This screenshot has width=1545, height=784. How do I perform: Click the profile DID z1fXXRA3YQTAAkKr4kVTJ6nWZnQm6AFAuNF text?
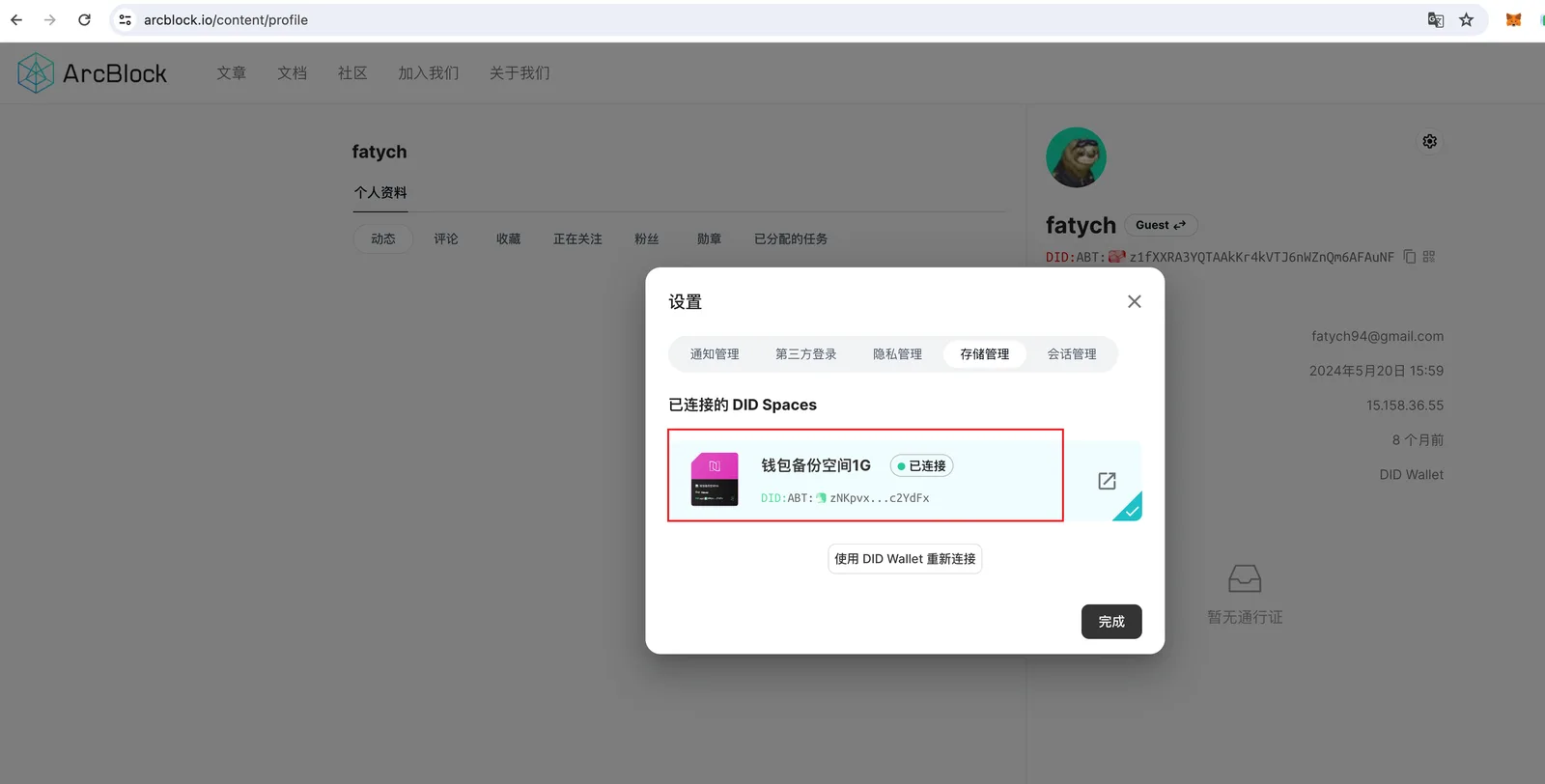pyautogui.click(x=1262, y=257)
